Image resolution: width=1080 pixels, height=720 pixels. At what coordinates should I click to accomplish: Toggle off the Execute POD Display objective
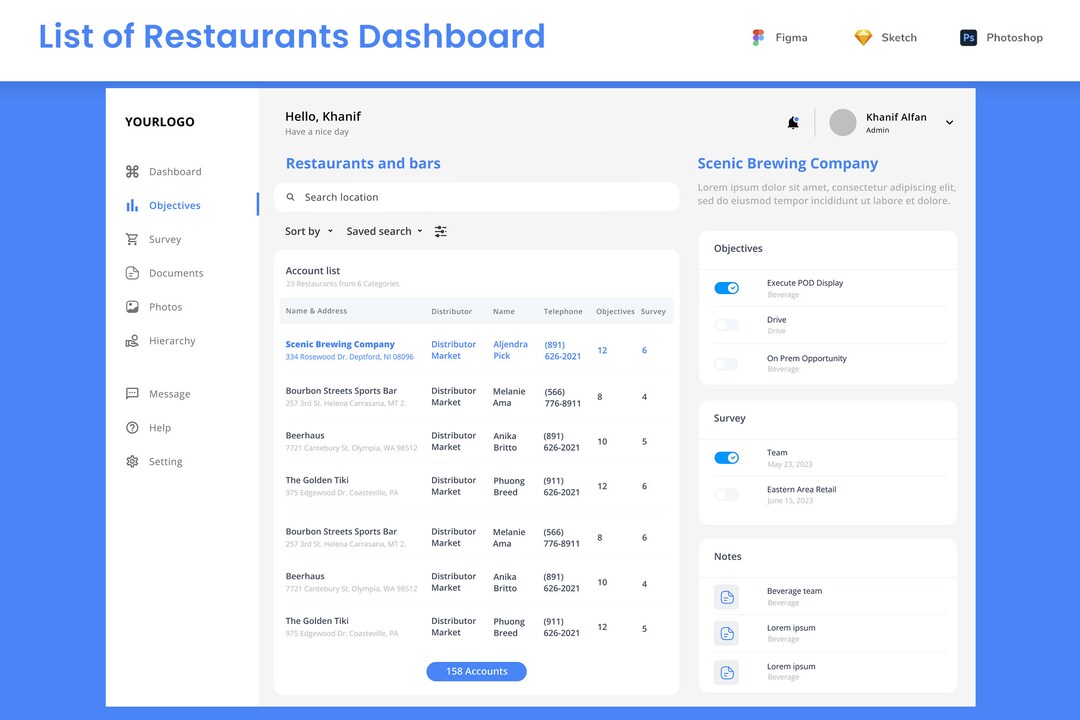[726, 287]
